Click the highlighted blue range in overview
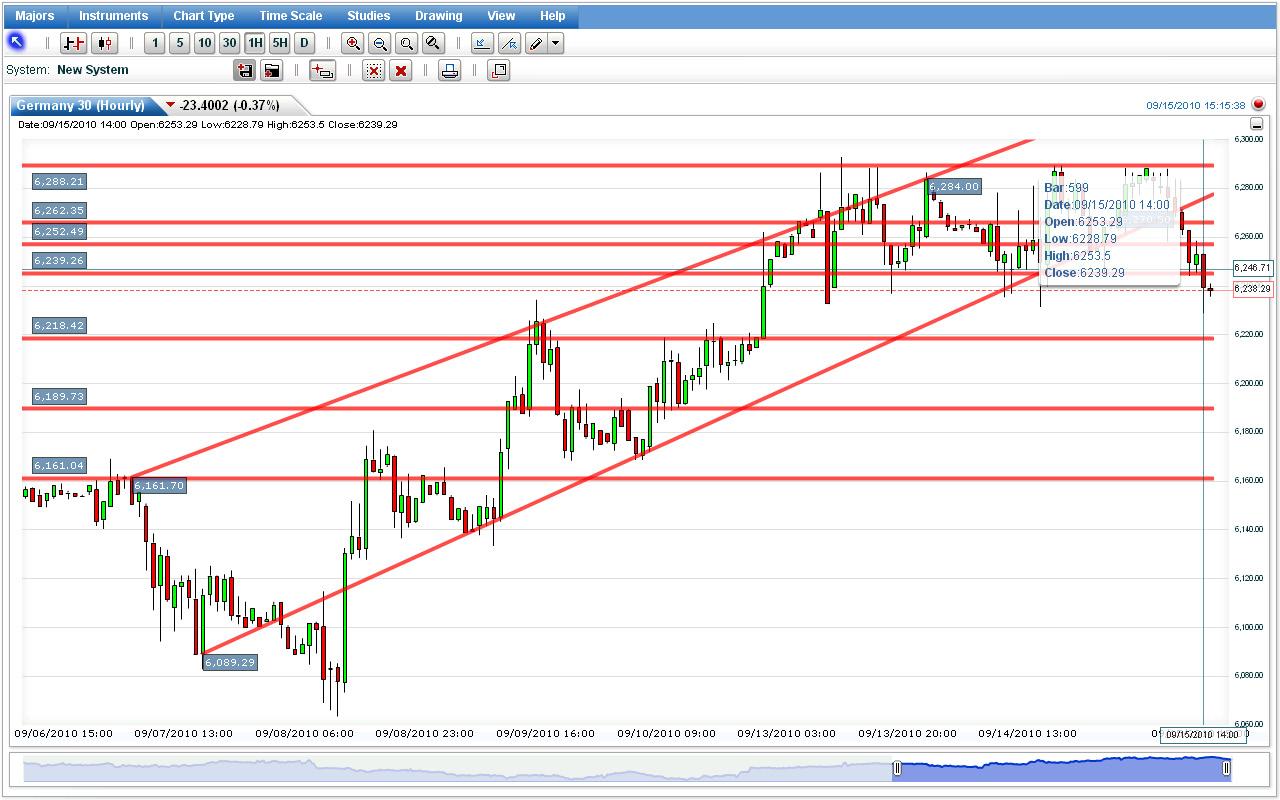This screenshot has width=1280, height=800. pos(1061,768)
